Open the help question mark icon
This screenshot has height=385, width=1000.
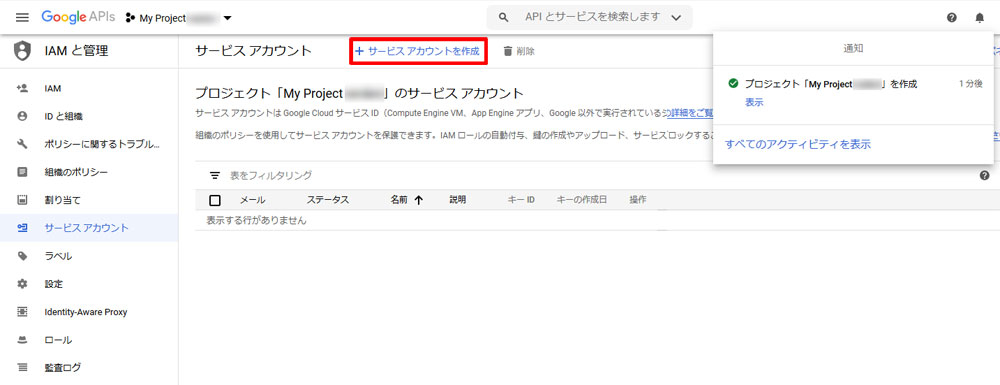(x=952, y=18)
